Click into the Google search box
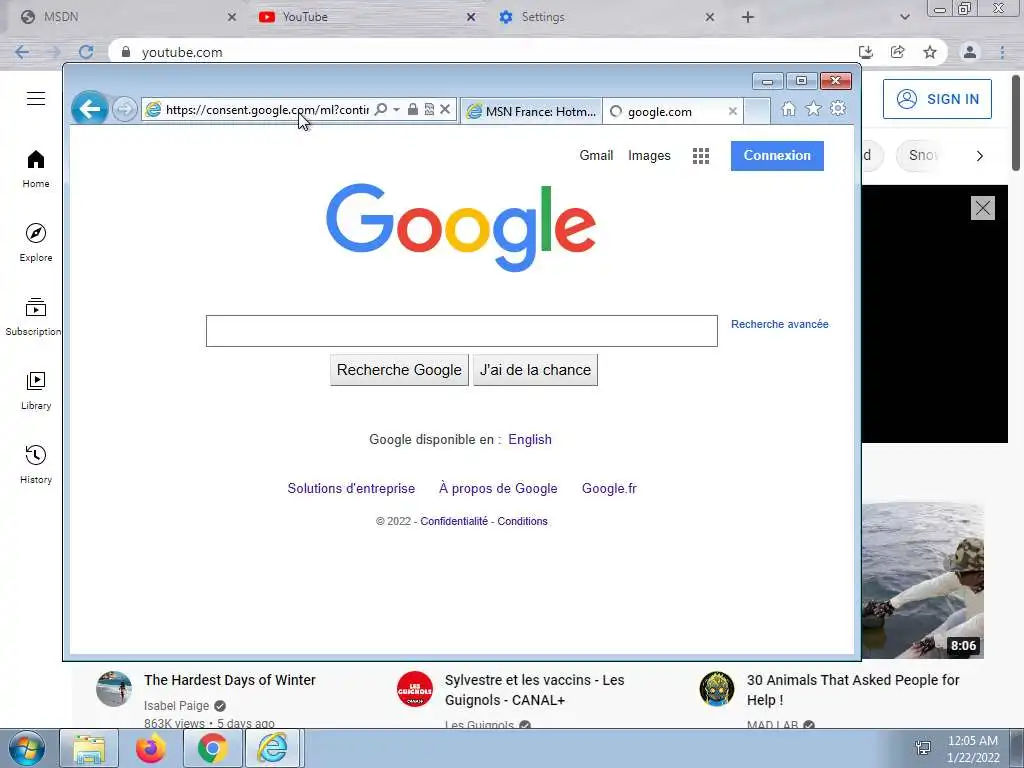 point(462,331)
